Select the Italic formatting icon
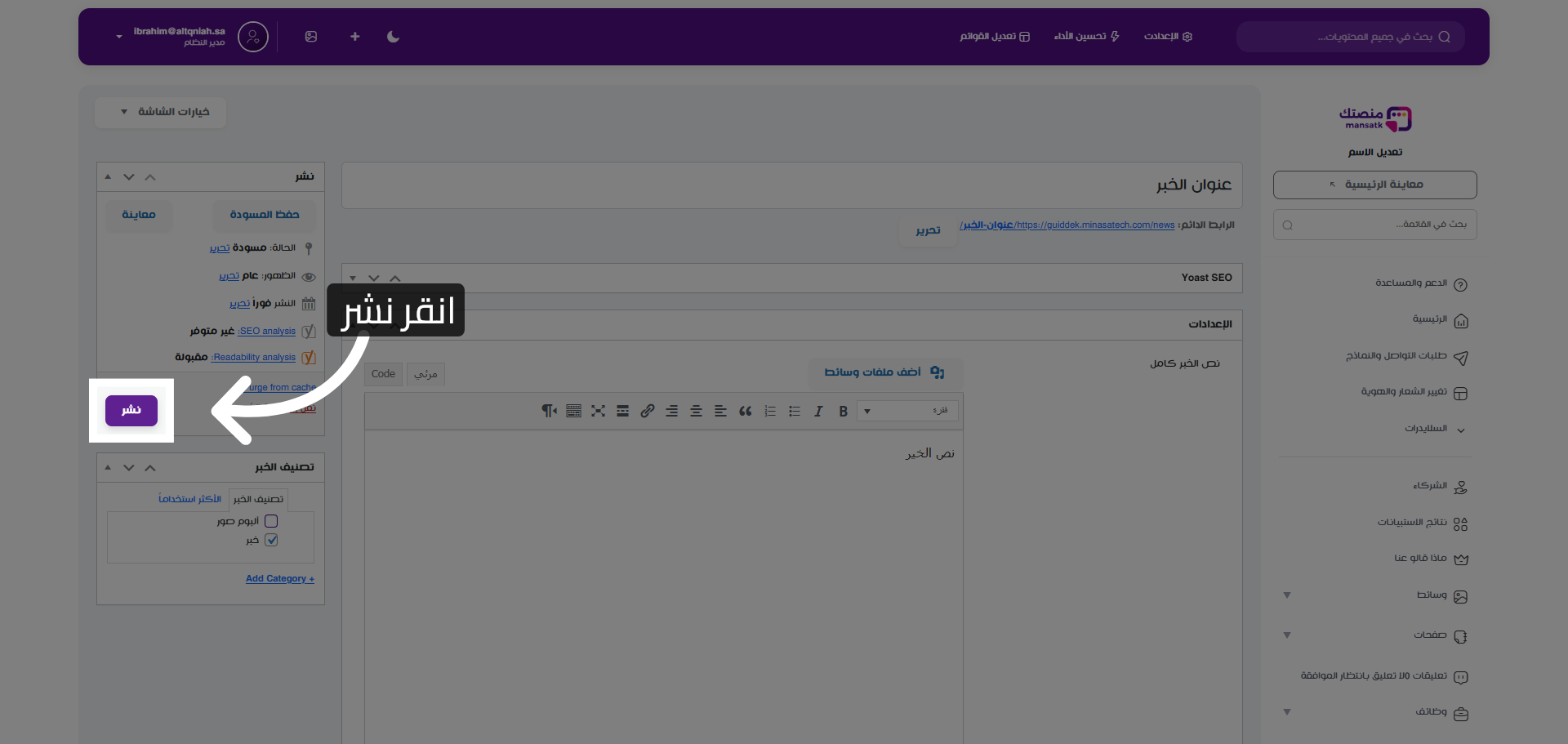The image size is (1568, 744). [x=818, y=411]
